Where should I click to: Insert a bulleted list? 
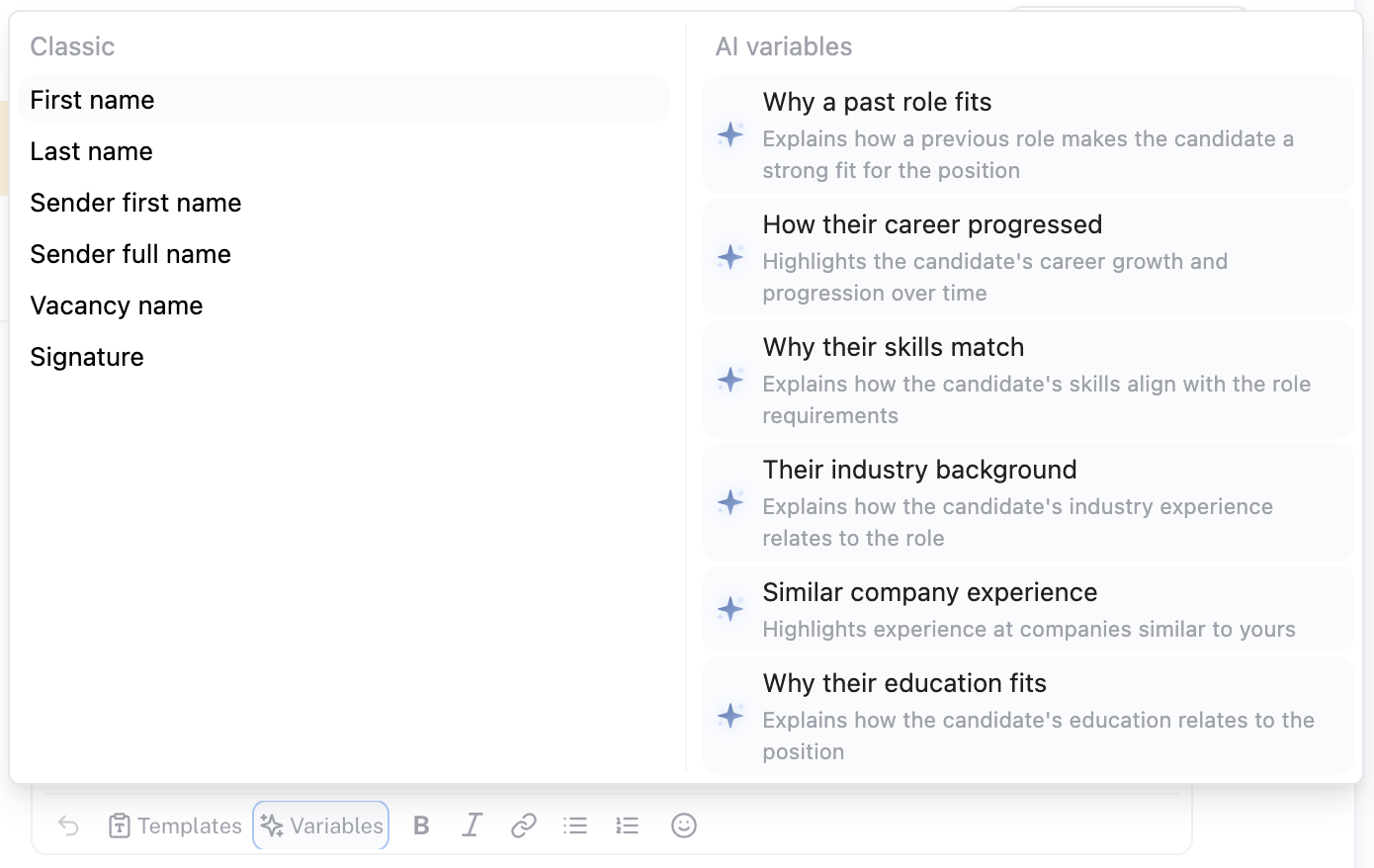[575, 825]
